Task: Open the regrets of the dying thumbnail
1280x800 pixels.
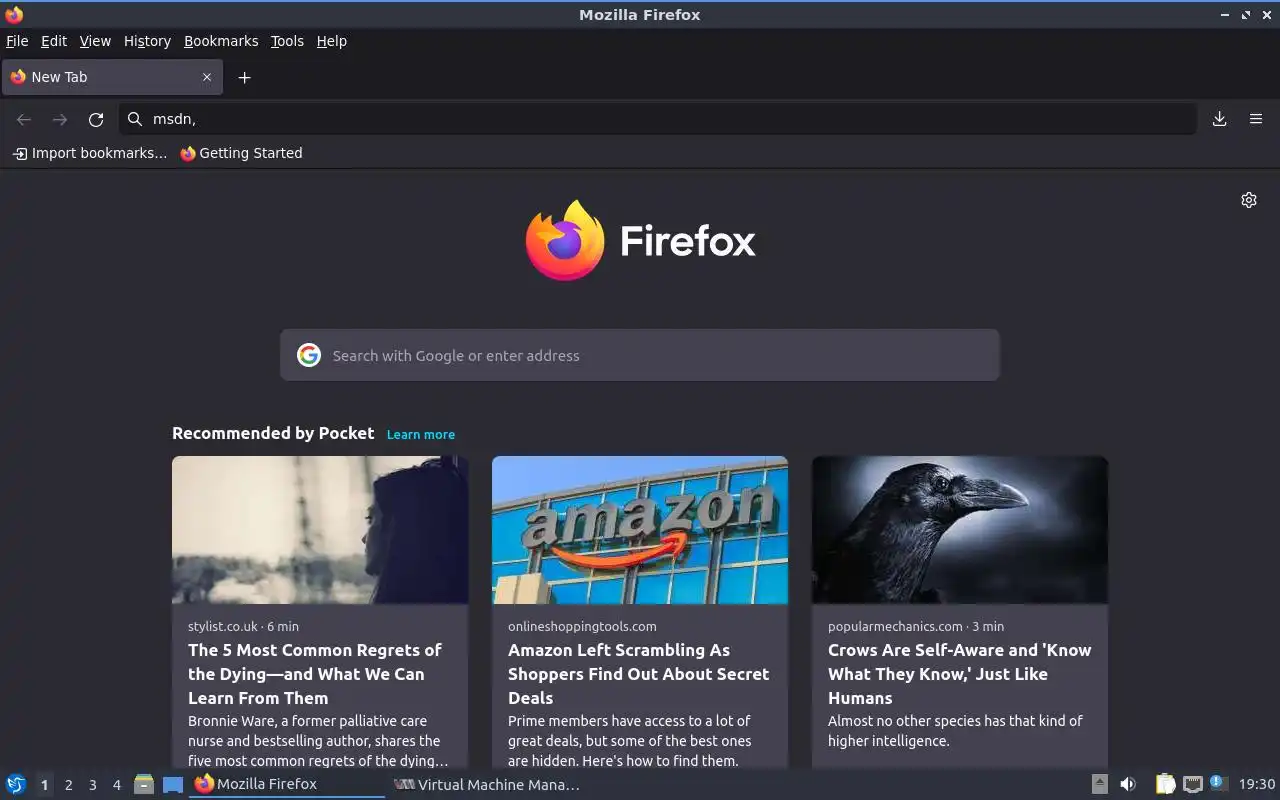Action: (320, 530)
